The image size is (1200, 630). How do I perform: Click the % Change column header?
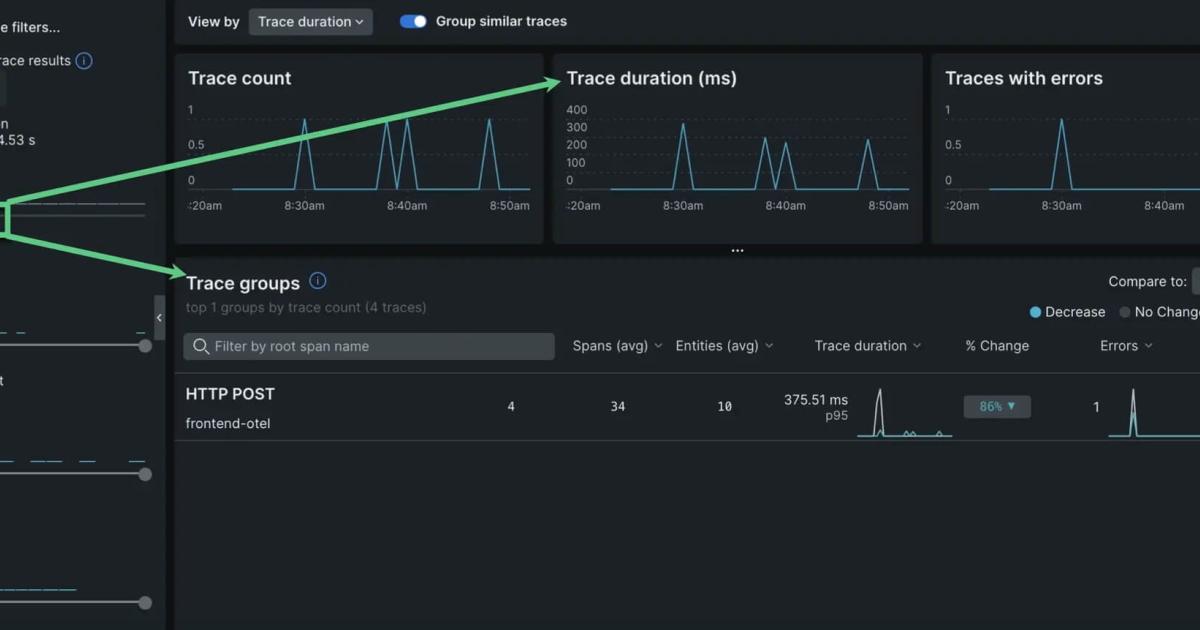997,346
